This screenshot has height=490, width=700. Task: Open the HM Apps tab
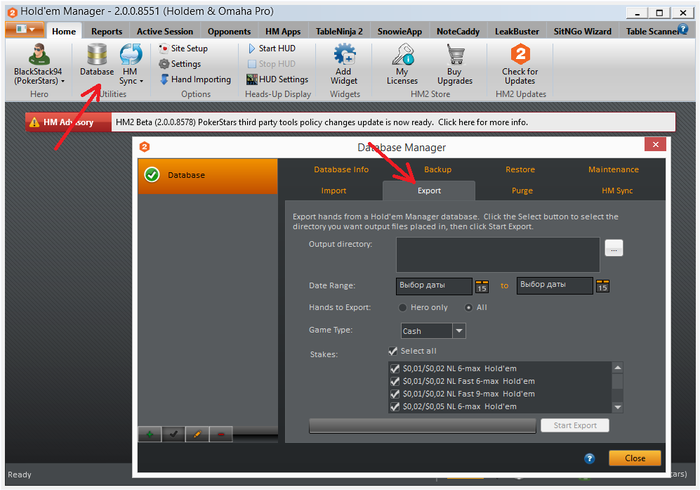(283, 31)
